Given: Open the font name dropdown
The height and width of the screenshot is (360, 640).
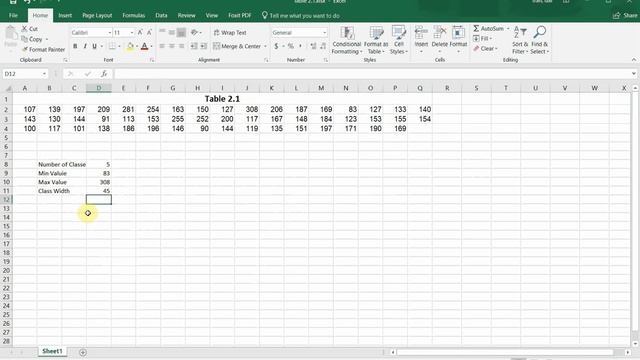Looking at the screenshot, I should click(x=109, y=33).
